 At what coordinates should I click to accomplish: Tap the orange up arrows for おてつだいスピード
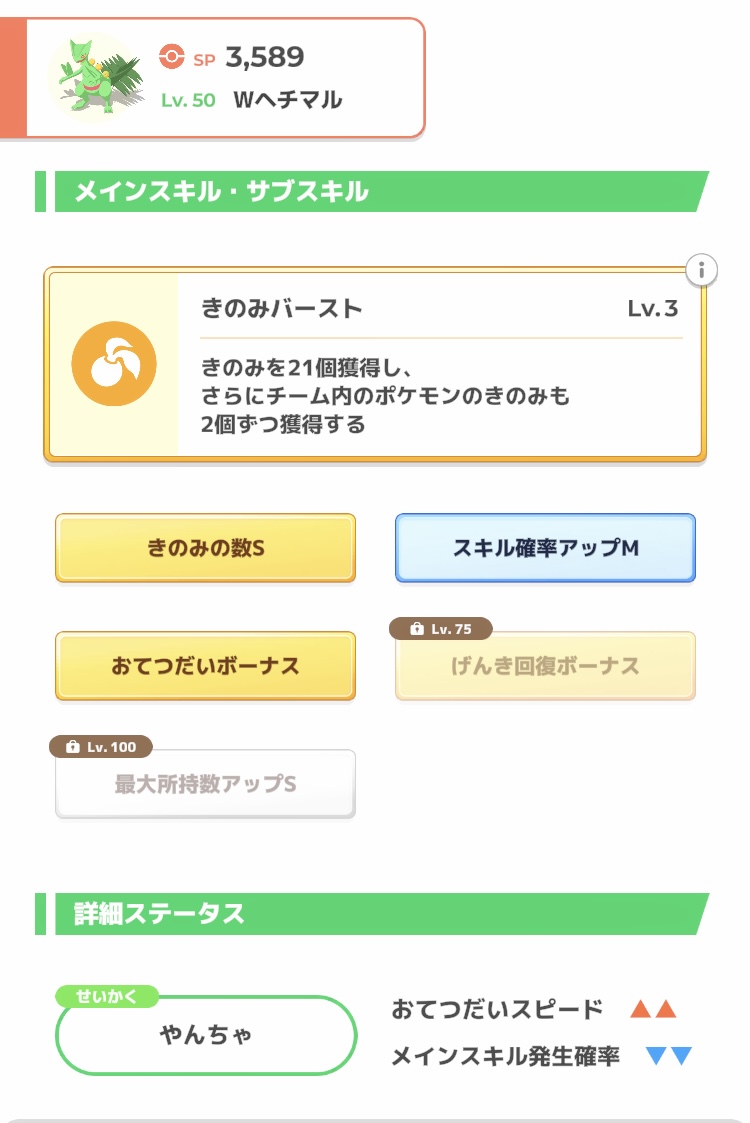pos(653,1009)
